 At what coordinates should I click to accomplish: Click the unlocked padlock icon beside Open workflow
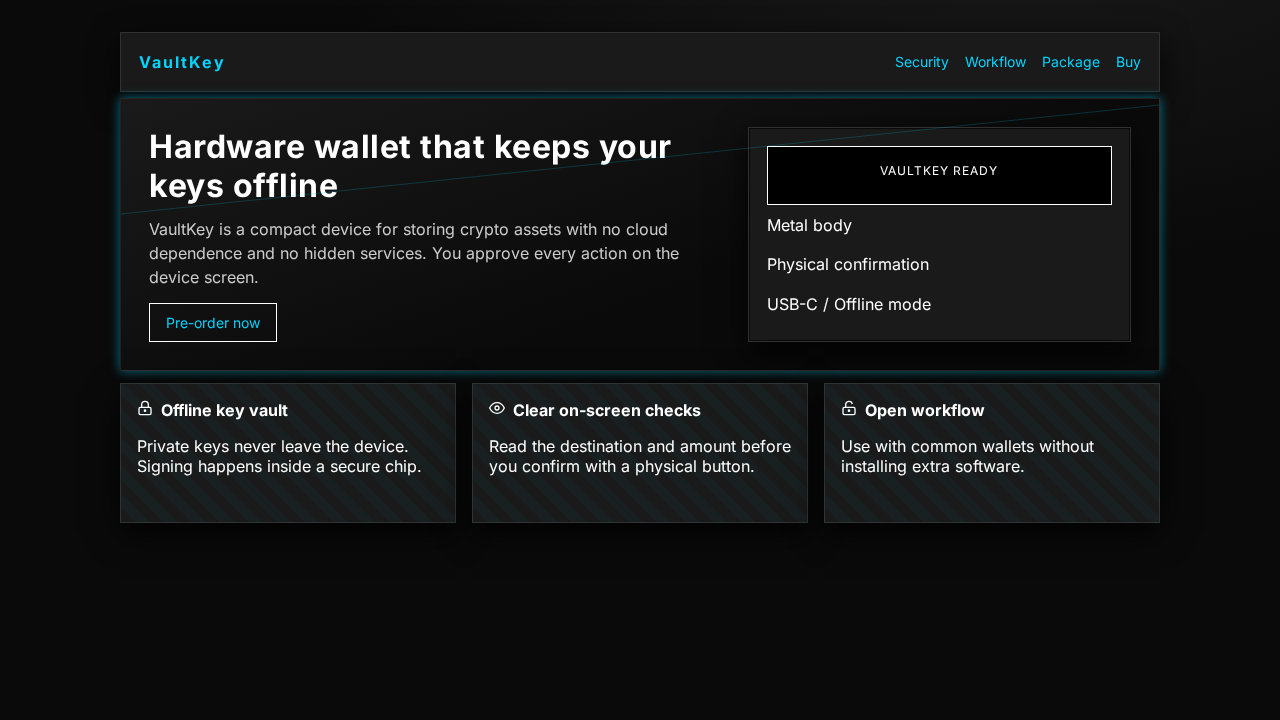point(849,408)
